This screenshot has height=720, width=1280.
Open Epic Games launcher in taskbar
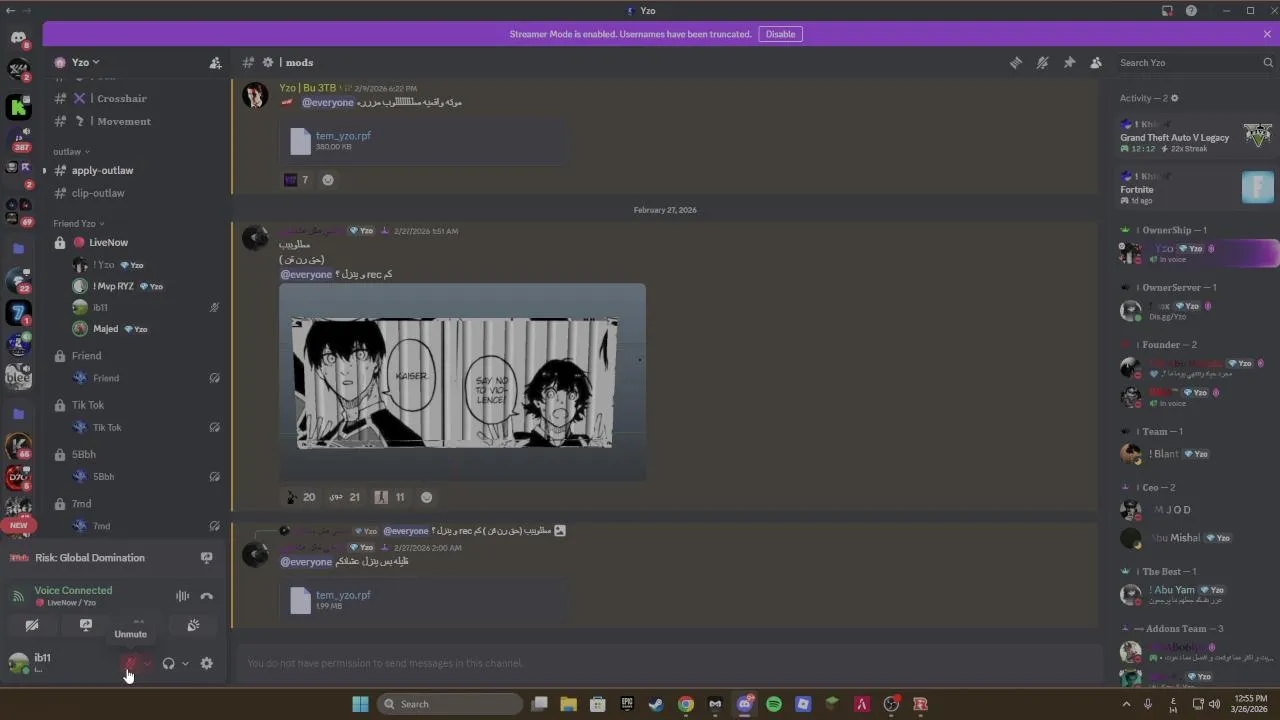coord(627,704)
